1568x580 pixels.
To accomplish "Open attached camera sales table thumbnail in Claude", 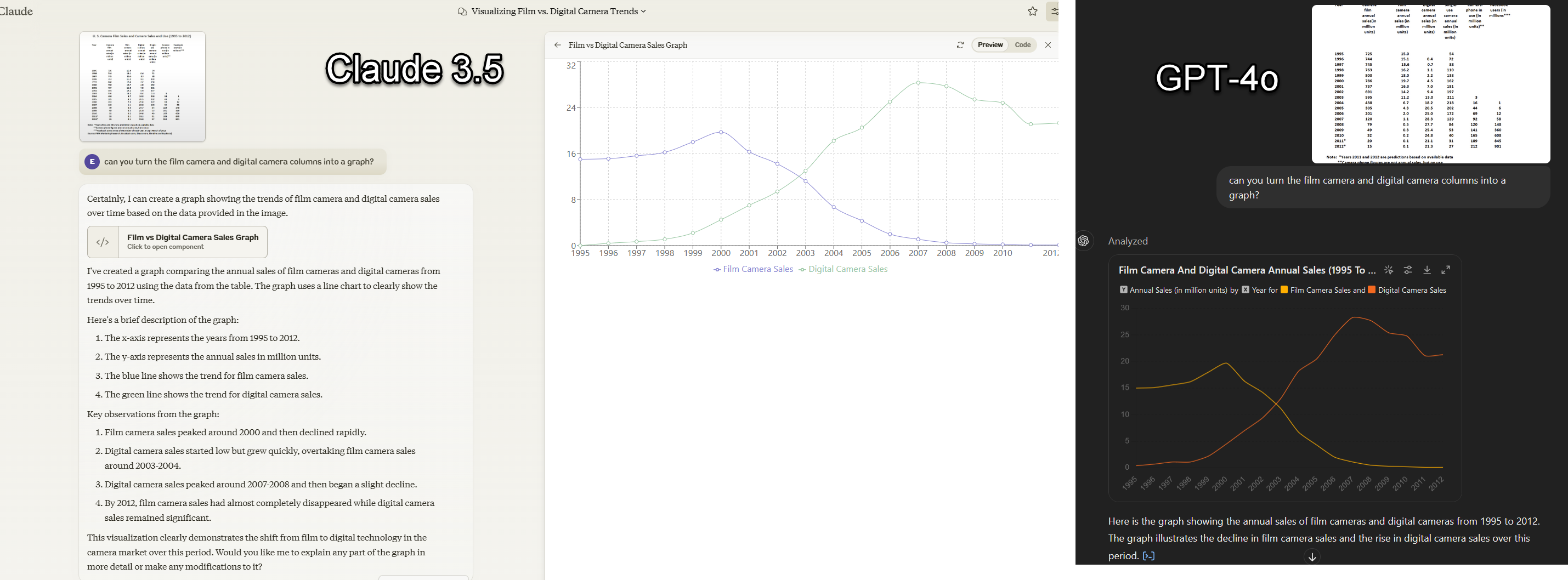I will coord(143,87).
